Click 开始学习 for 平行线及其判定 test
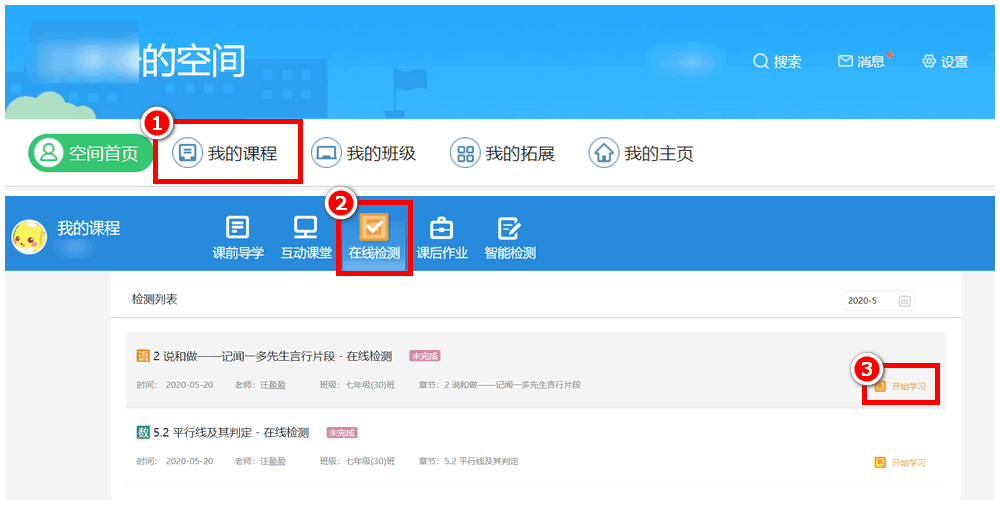Screen dimensions: 1000x505 (x=901, y=463)
